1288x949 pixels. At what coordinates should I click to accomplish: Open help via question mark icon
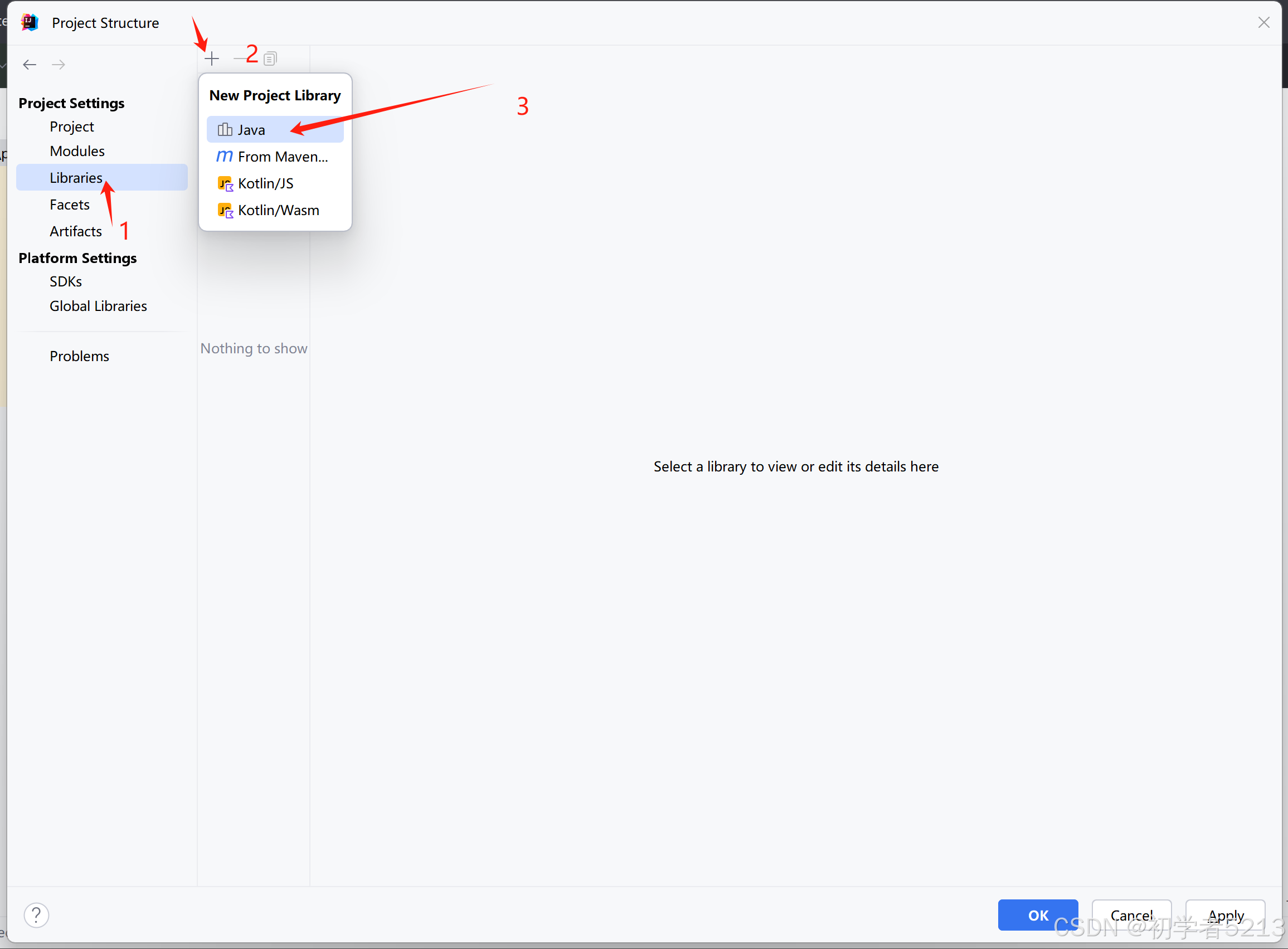point(36,915)
